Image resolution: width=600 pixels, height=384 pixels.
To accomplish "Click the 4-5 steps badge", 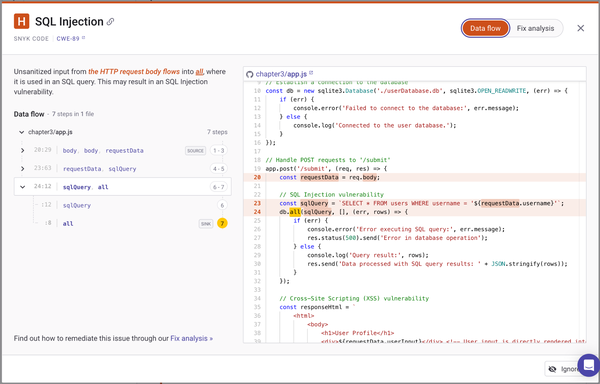I will [x=218, y=169].
